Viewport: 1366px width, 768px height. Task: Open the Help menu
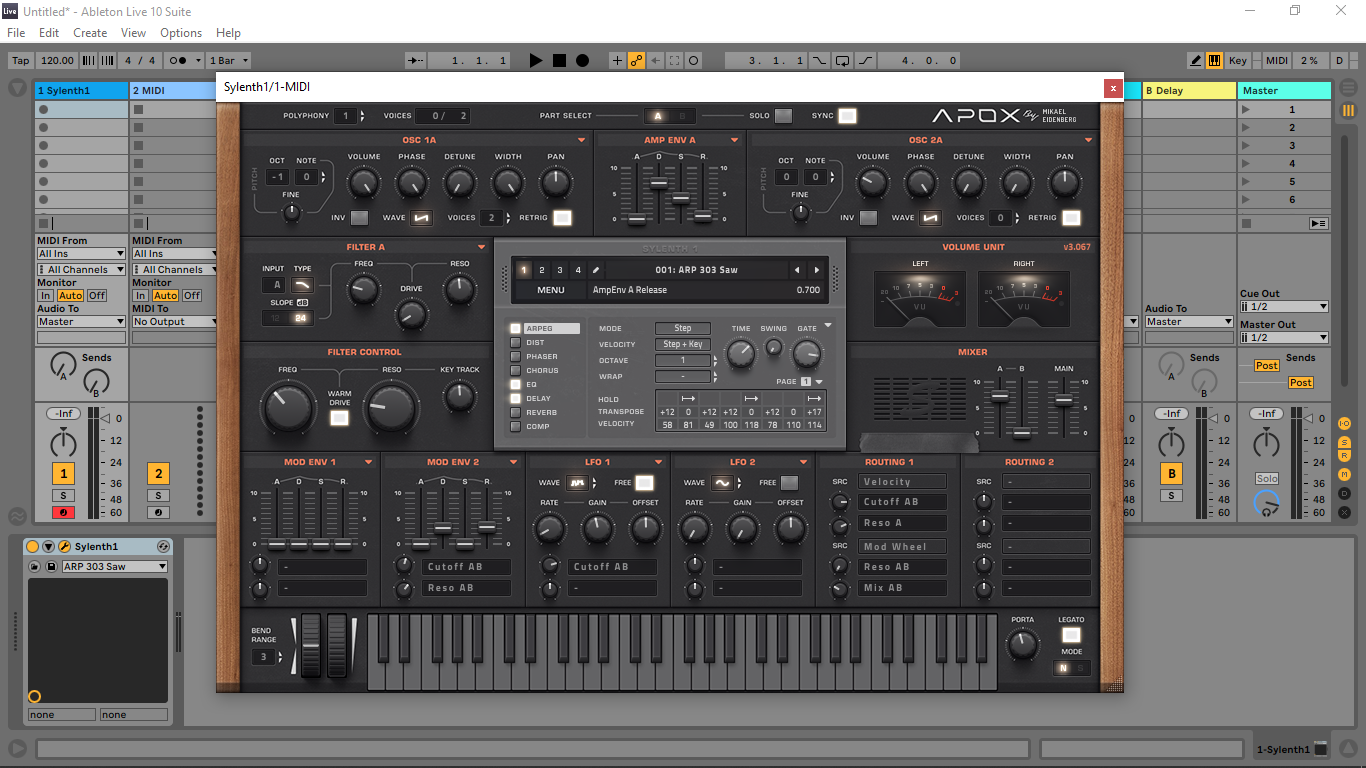point(228,33)
